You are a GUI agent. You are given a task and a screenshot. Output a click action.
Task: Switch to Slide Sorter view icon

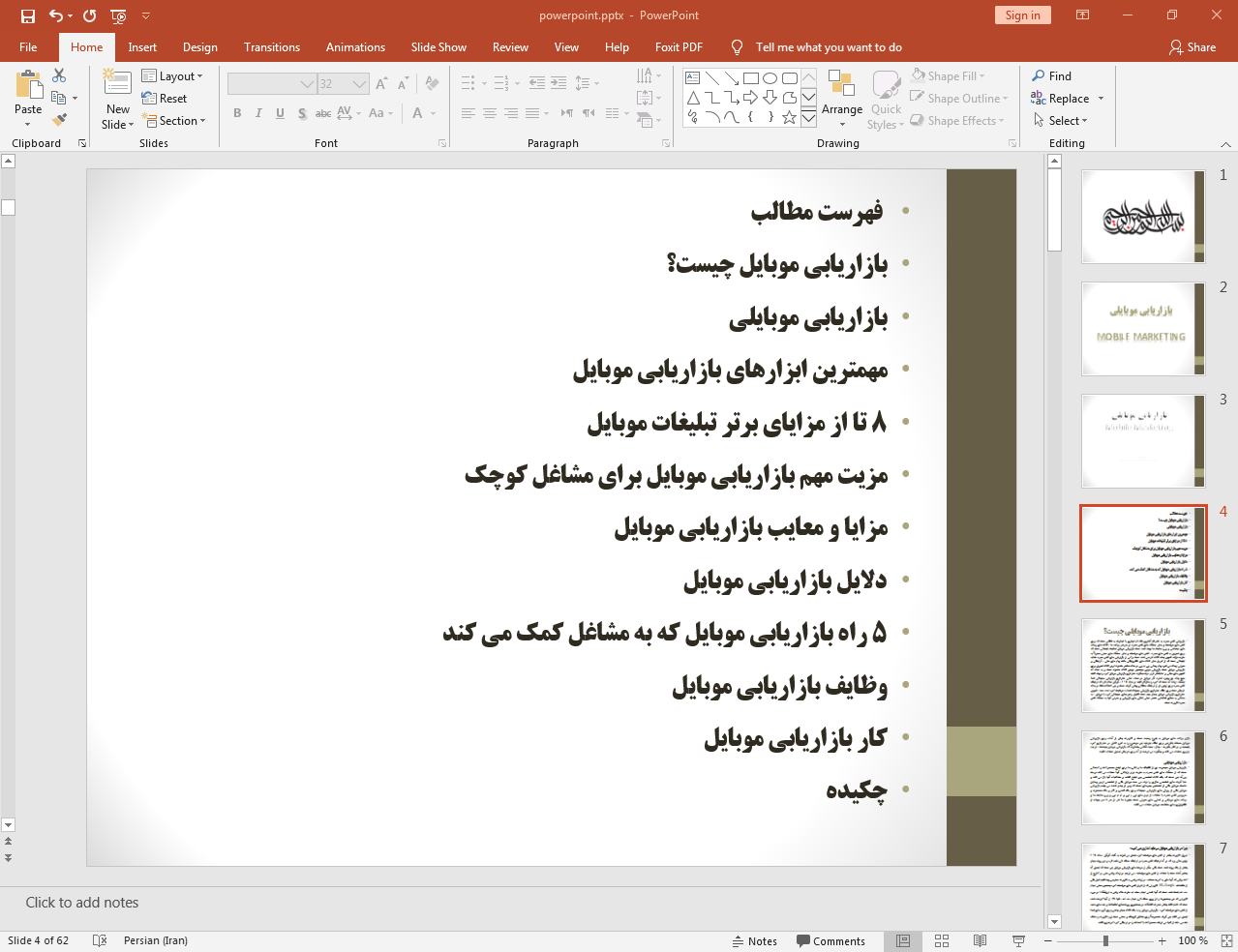pos(942,940)
